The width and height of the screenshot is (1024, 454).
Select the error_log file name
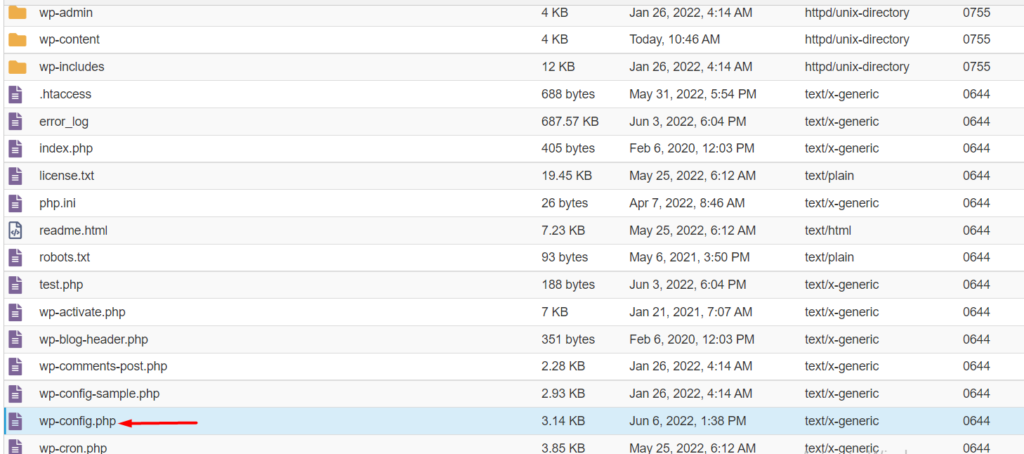click(64, 122)
